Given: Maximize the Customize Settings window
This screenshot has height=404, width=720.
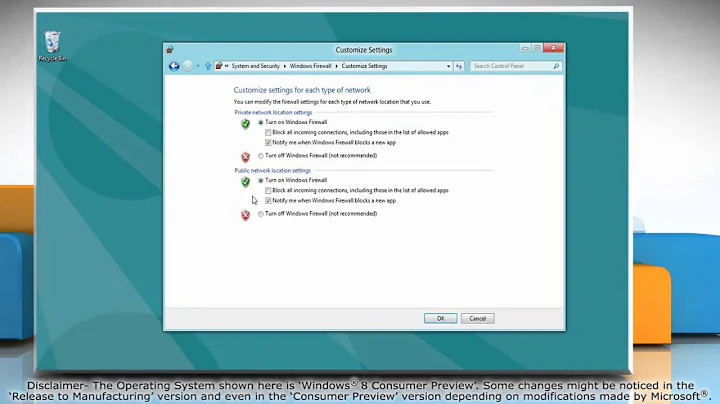Looking at the screenshot, I should [x=537, y=48].
